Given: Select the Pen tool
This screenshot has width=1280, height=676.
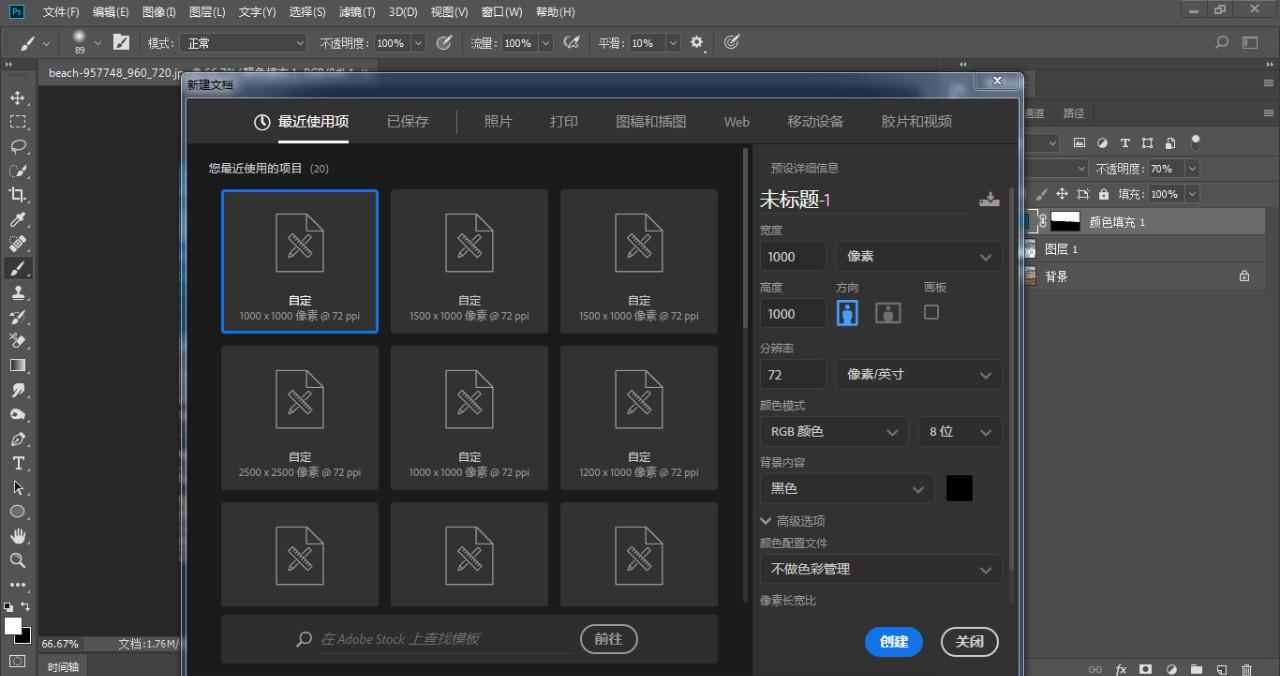Looking at the screenshot, I should (x=18, y=439).
